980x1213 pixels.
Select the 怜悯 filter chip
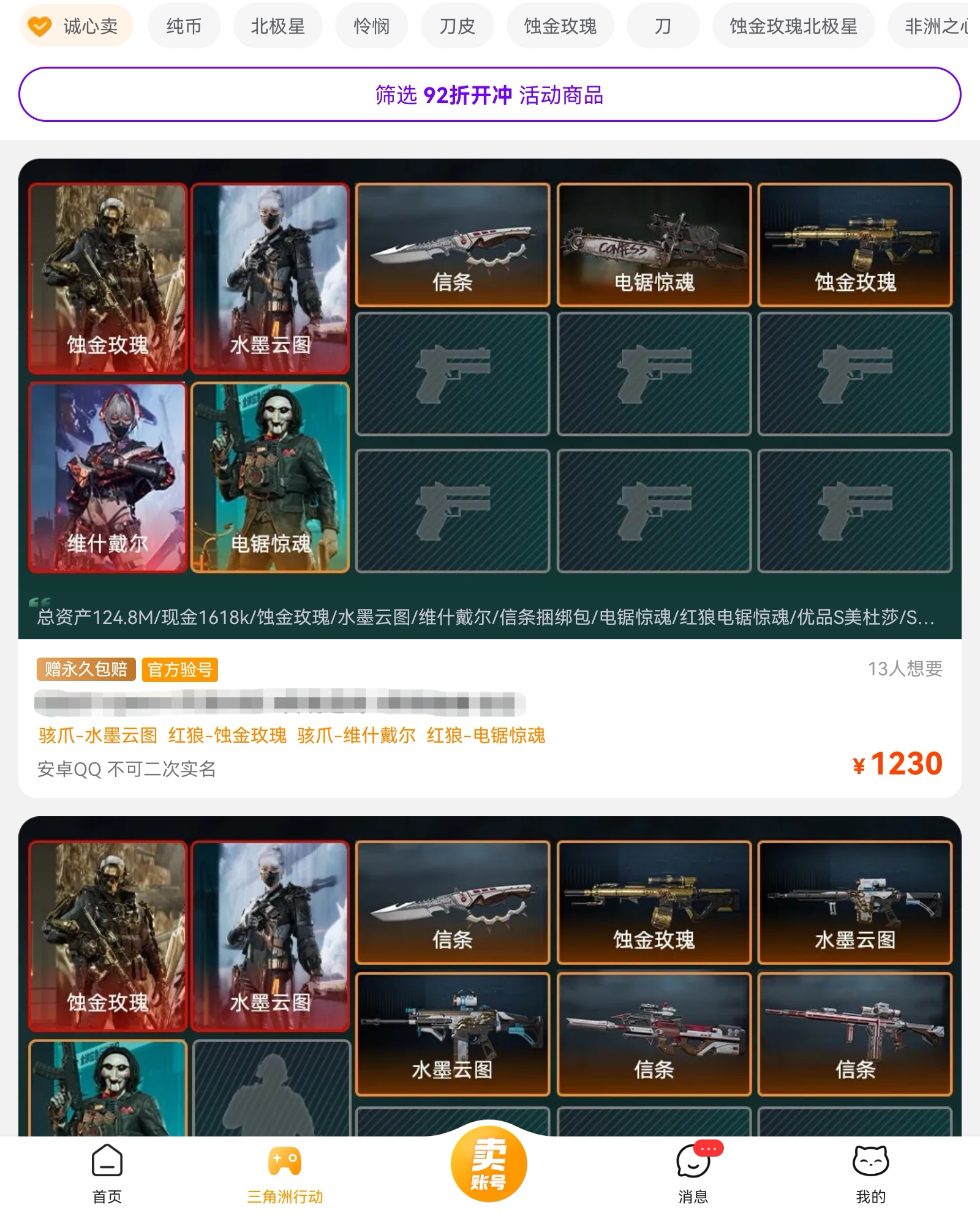click(x=371, y=26)
